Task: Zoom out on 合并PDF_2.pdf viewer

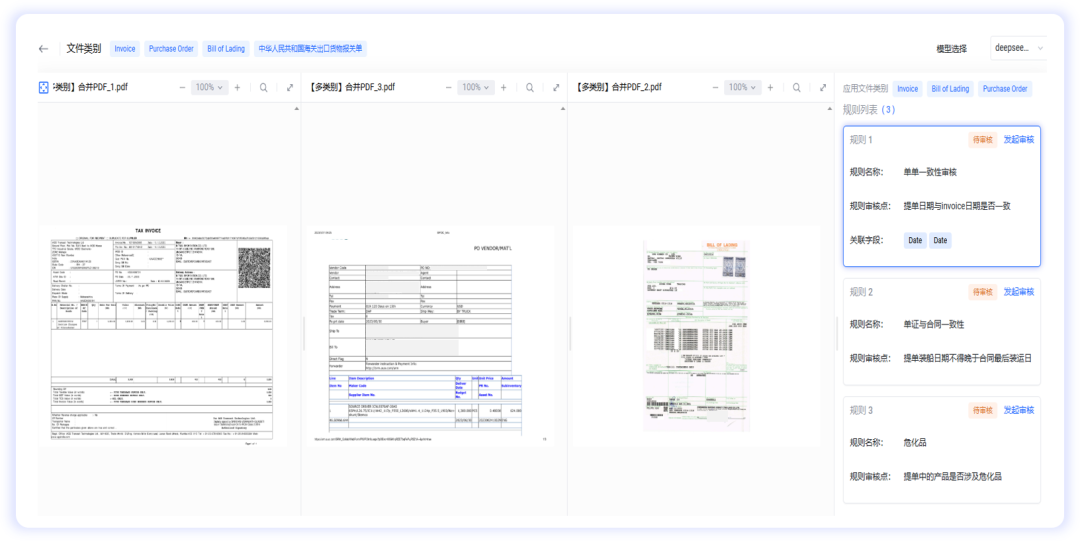Action: point(714,88)
